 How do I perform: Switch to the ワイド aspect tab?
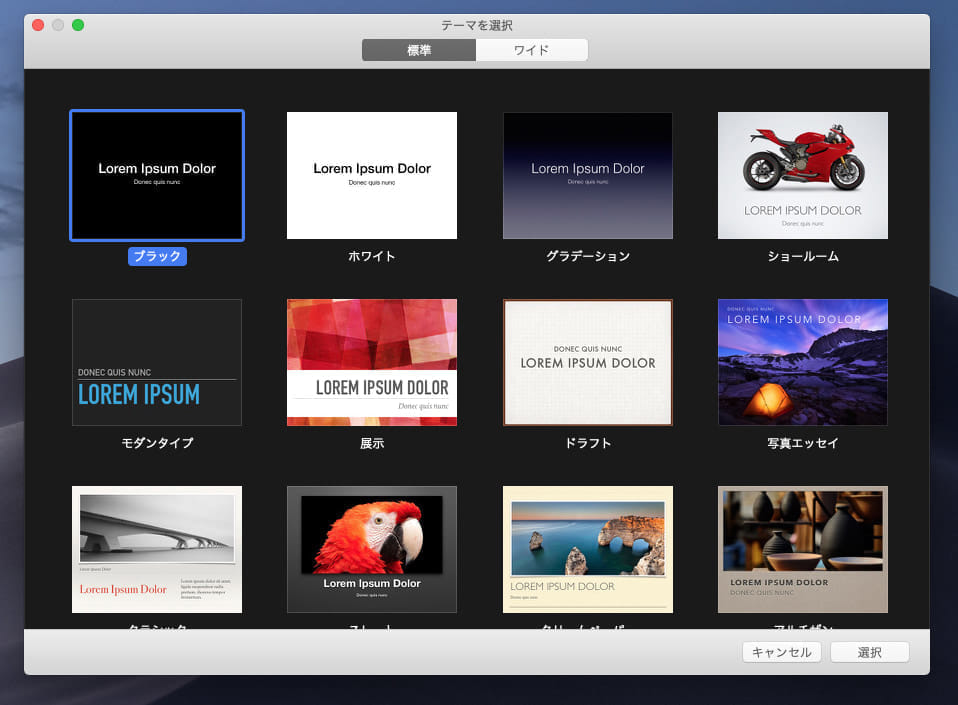[531, 50]
